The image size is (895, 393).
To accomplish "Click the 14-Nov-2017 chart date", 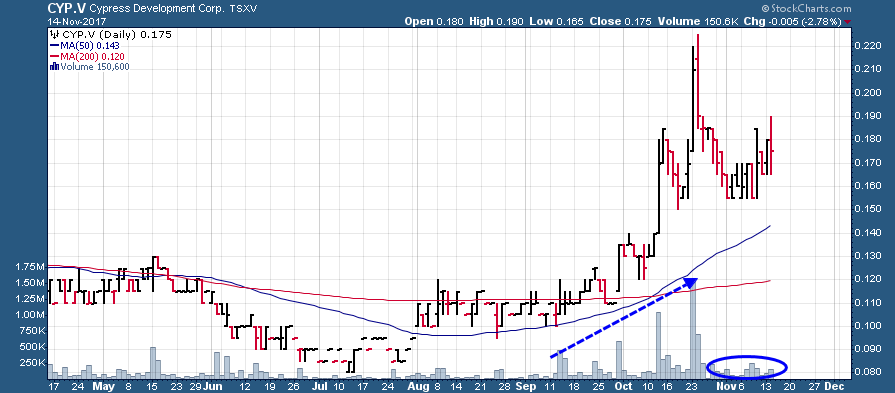I will pos(76,21).
